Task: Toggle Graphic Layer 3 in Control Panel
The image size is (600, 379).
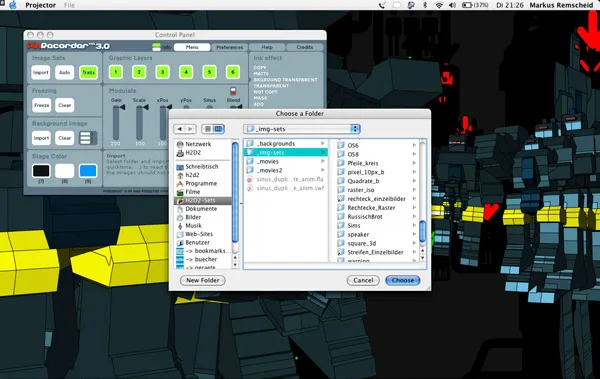Action: (163, 72)
